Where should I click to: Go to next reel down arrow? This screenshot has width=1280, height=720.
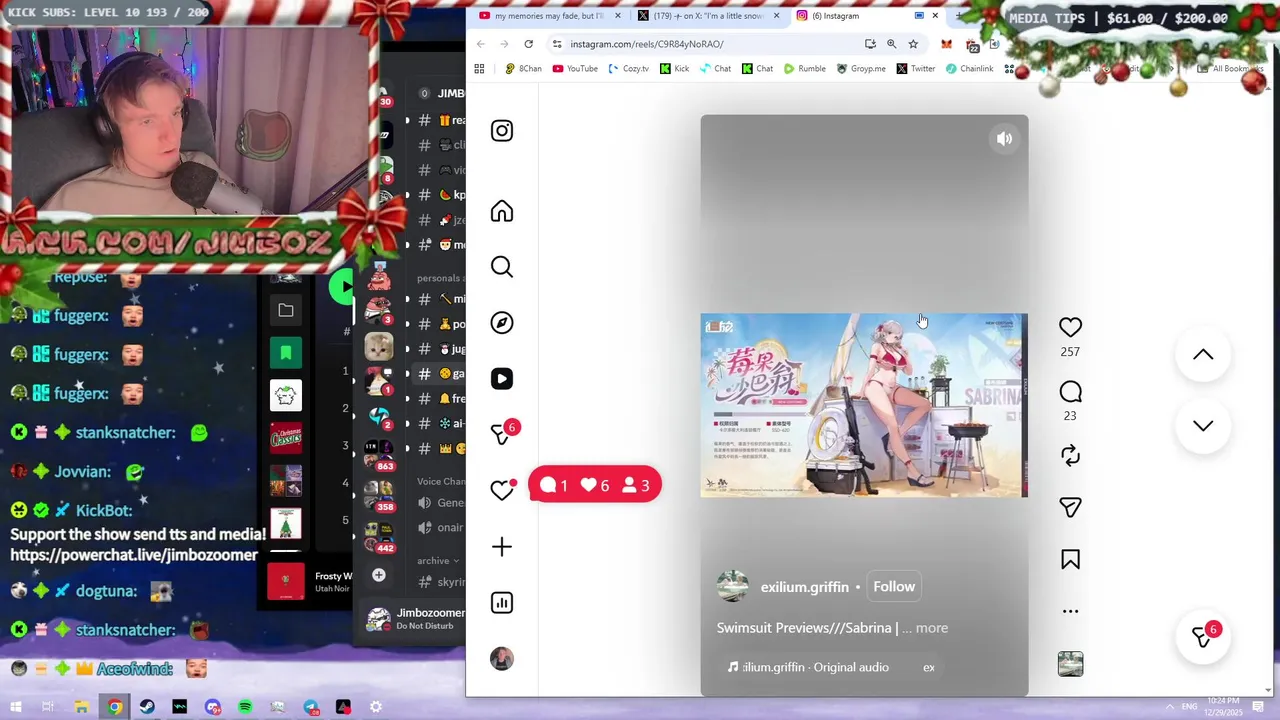point(1203,426)
